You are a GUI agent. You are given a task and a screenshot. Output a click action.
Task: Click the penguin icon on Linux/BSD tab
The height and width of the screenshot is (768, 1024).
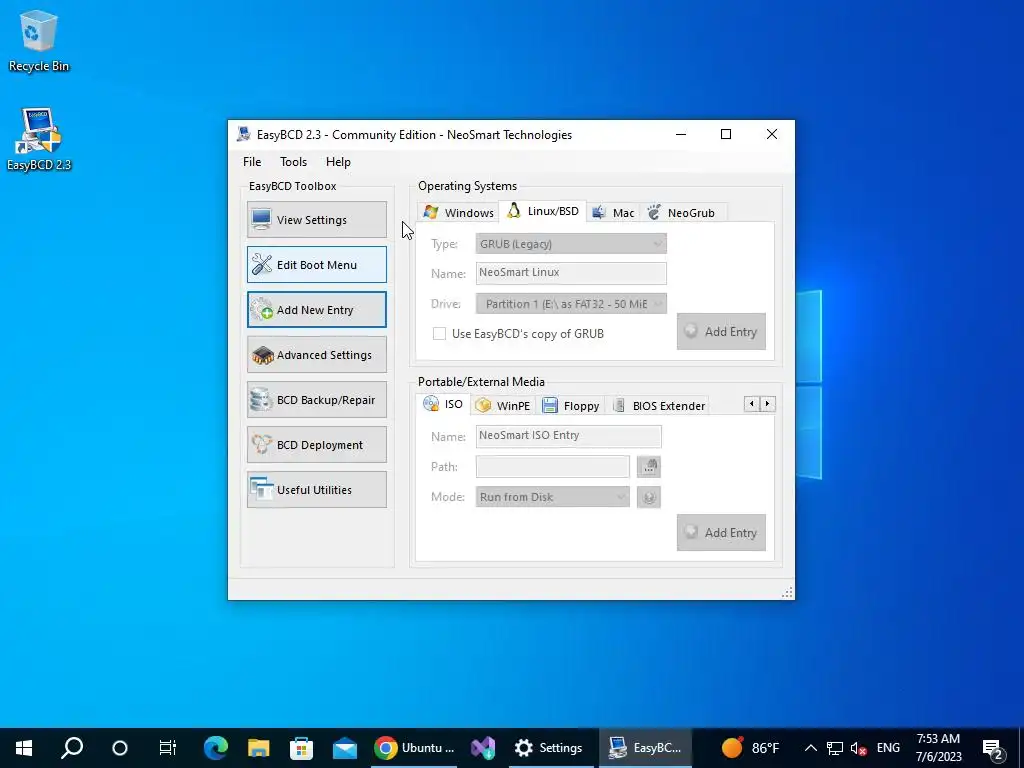tap(514, 210)
